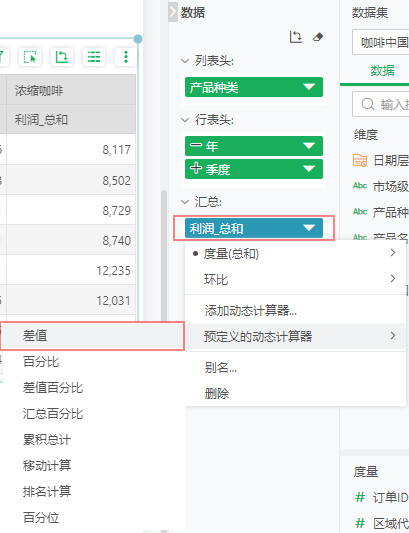The height and width of the screenshot is (533, 409).
Task: Click the table cell with value 8,117
Action: click(x=71, y=150)
